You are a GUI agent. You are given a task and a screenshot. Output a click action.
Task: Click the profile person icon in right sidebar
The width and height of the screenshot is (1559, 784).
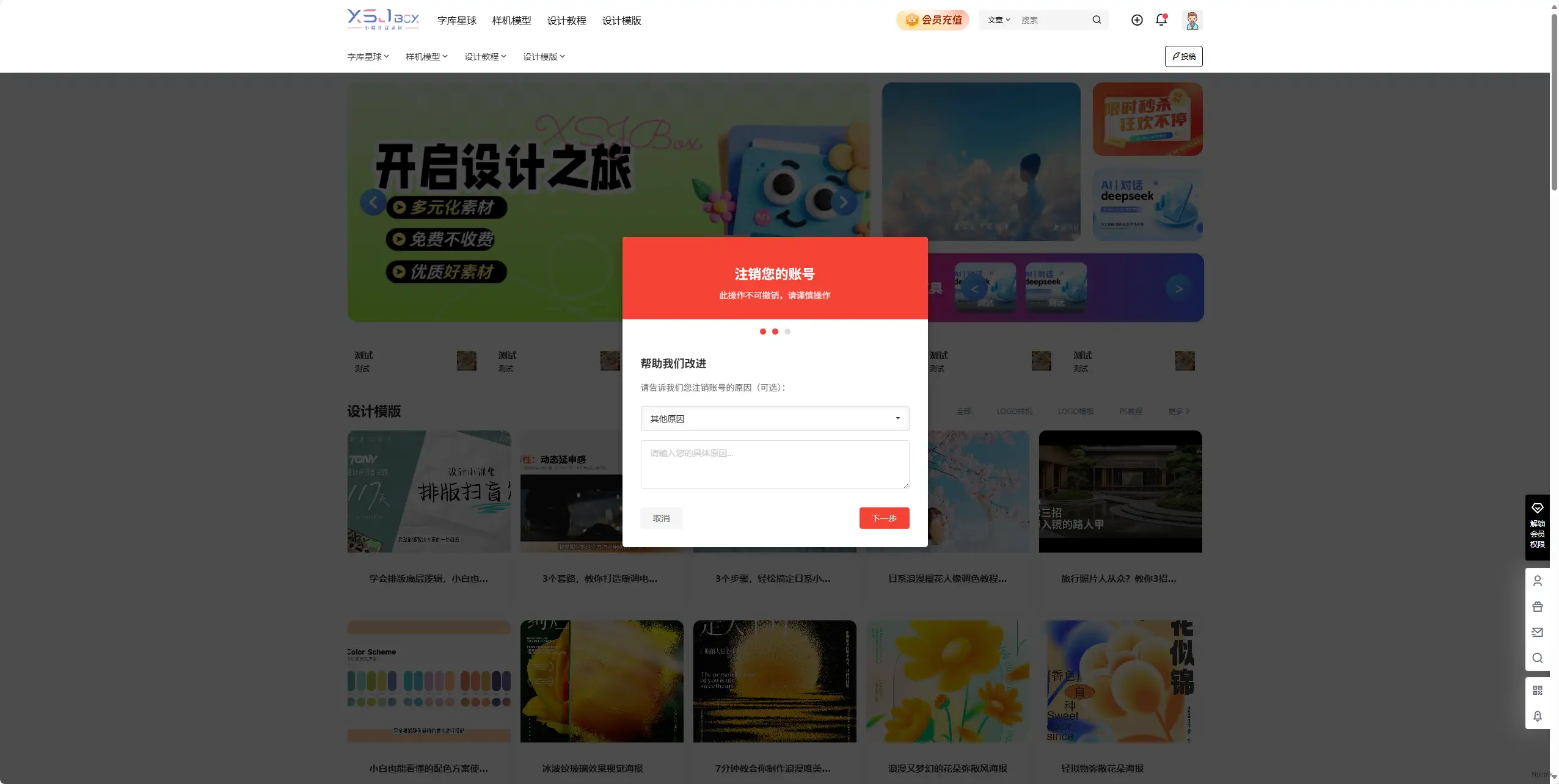pos(1538,580)
